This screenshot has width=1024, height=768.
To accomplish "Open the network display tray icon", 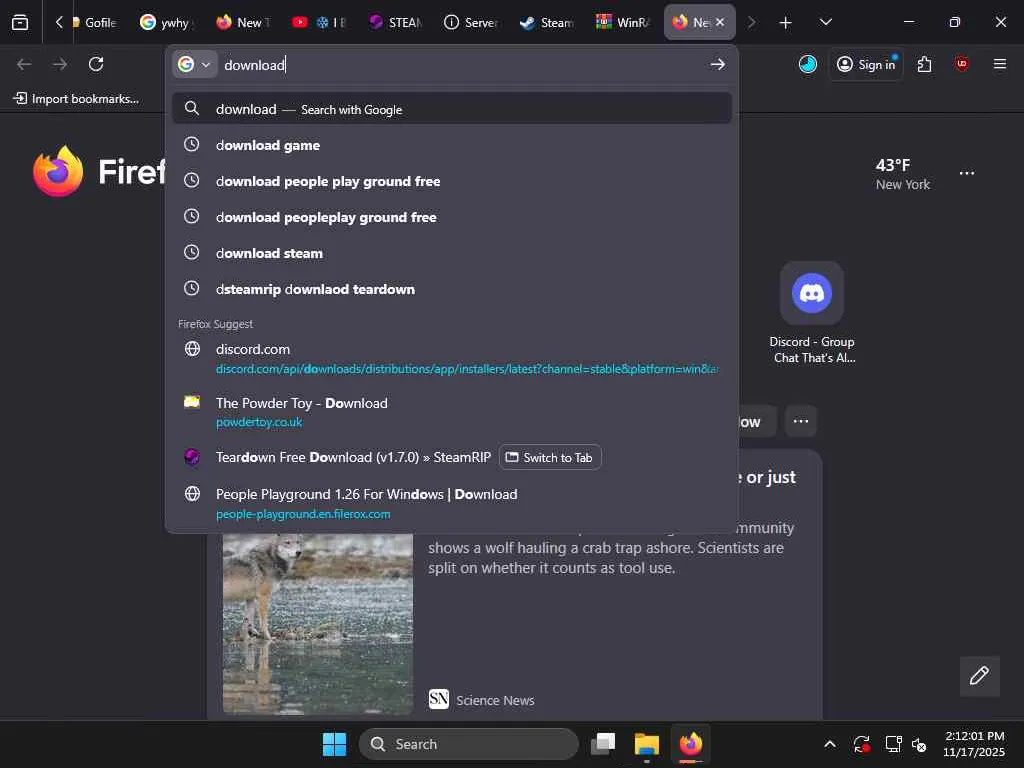I will click(893, 744).
